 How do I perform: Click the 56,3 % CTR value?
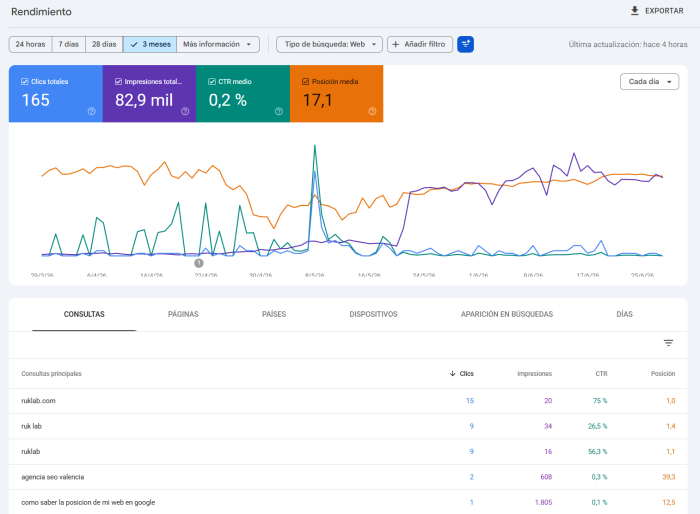(x=597, y=452)
